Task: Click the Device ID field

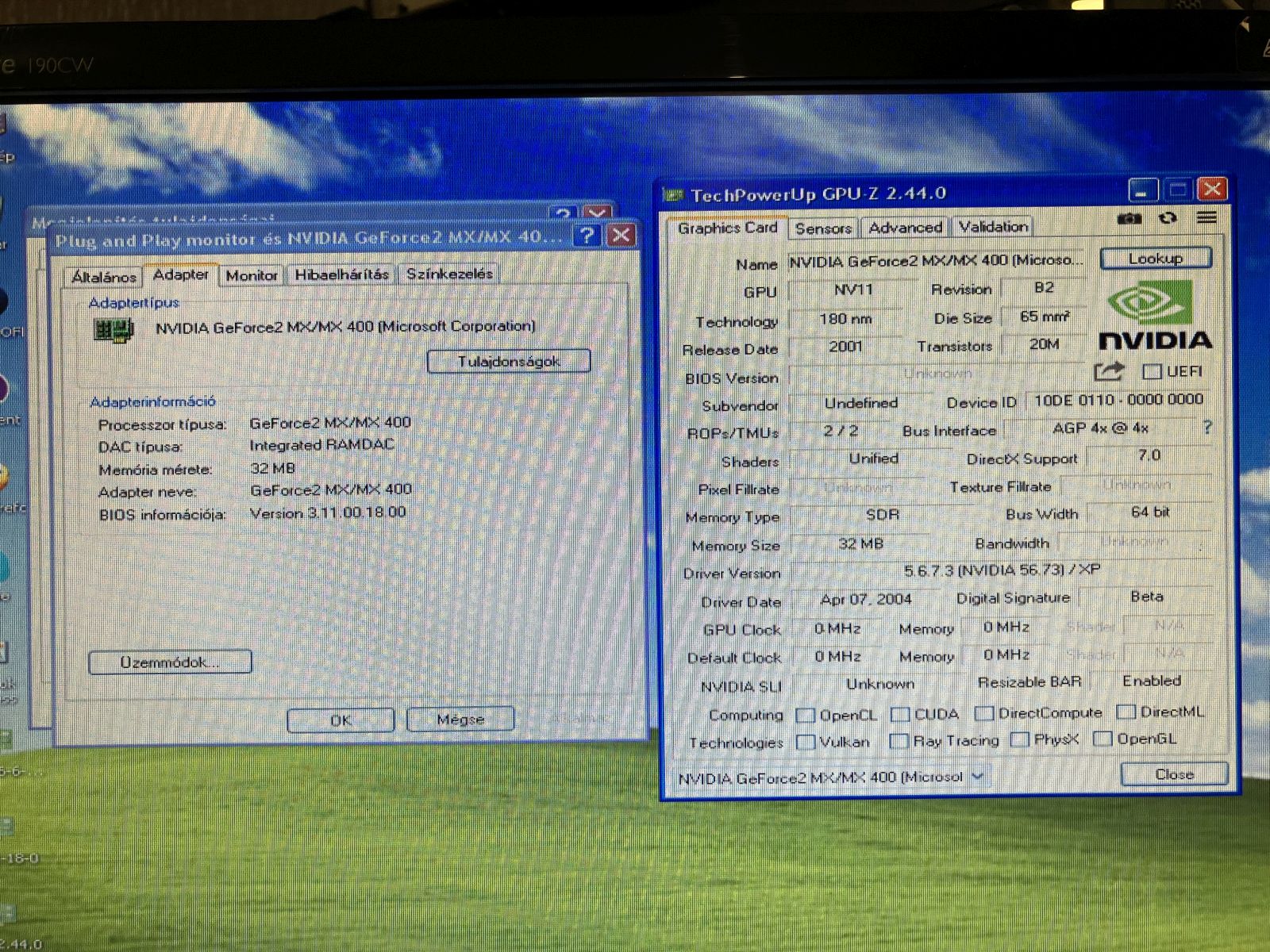Action: pyautogui.click(x=1118, y=400)
